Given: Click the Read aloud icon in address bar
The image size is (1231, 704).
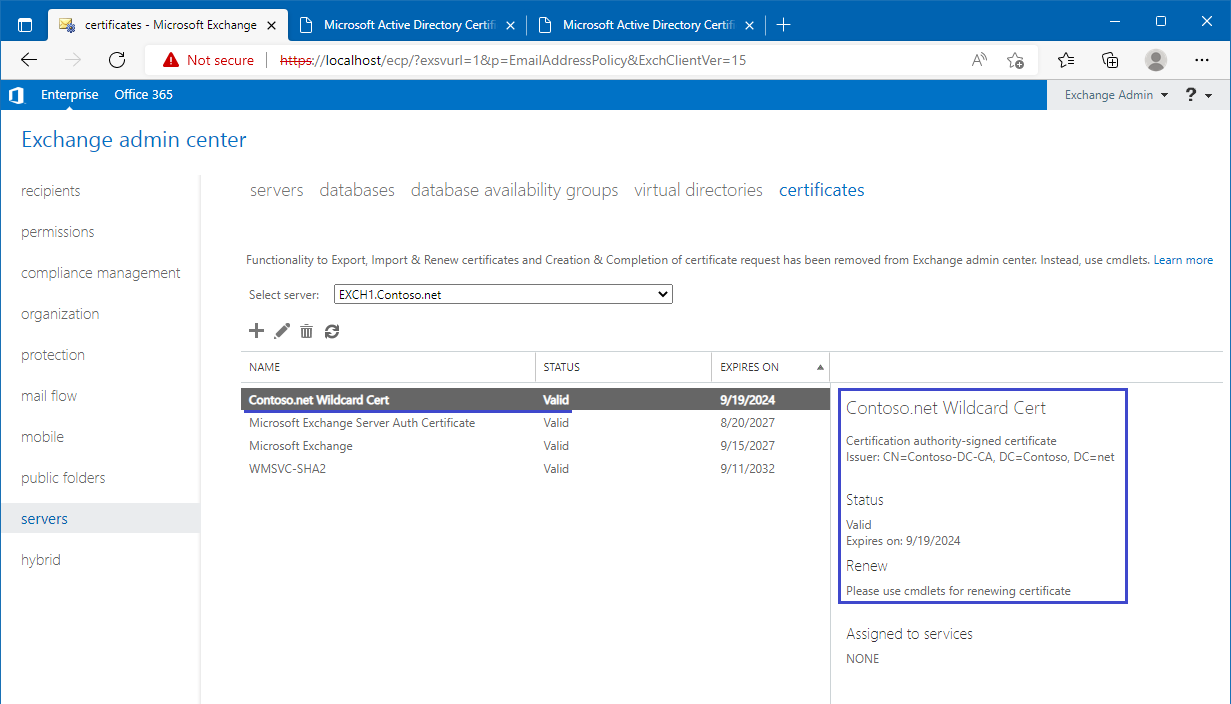Looking at the screenshot, I should [979, 60].
